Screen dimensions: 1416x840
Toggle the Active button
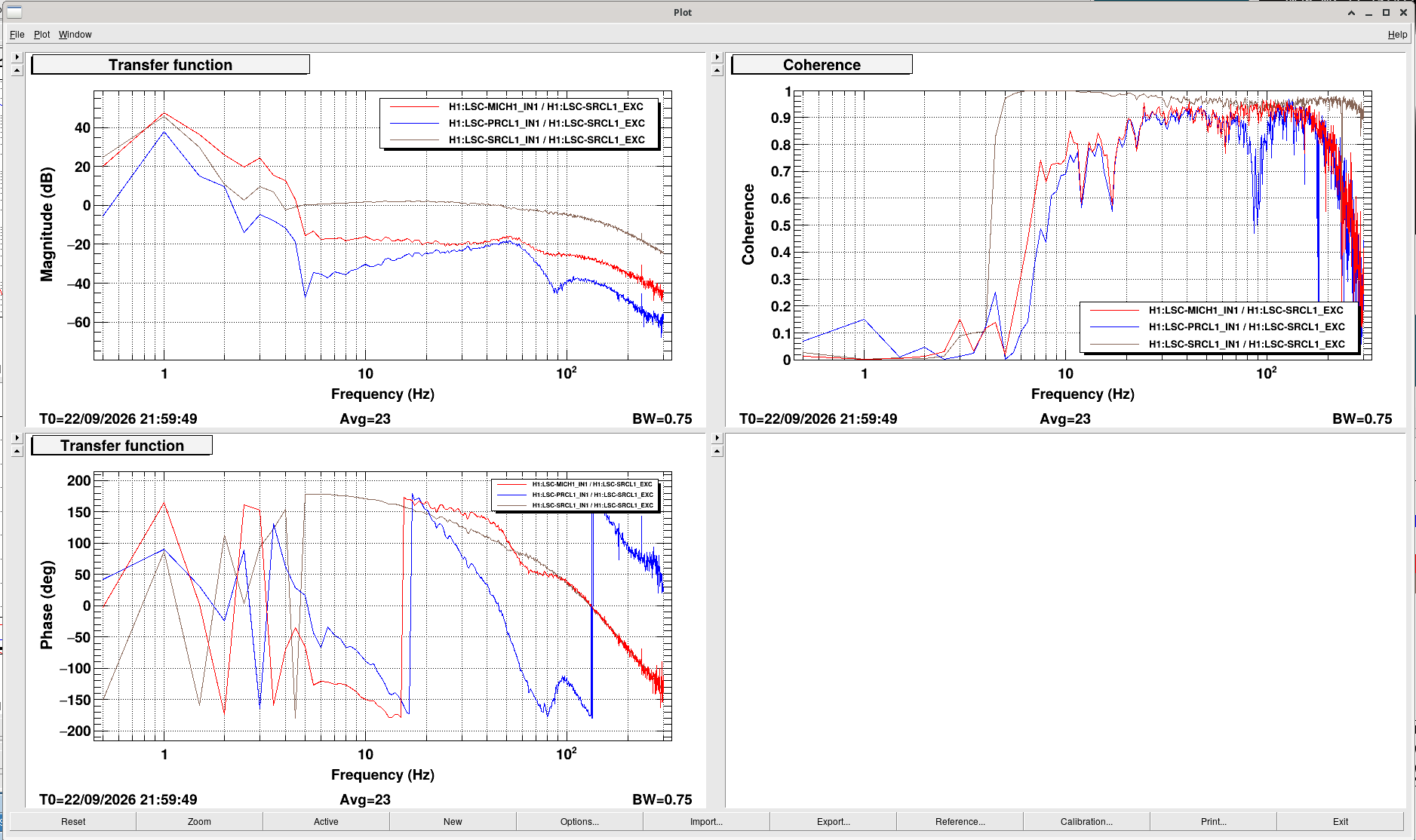tap(326, 821)
